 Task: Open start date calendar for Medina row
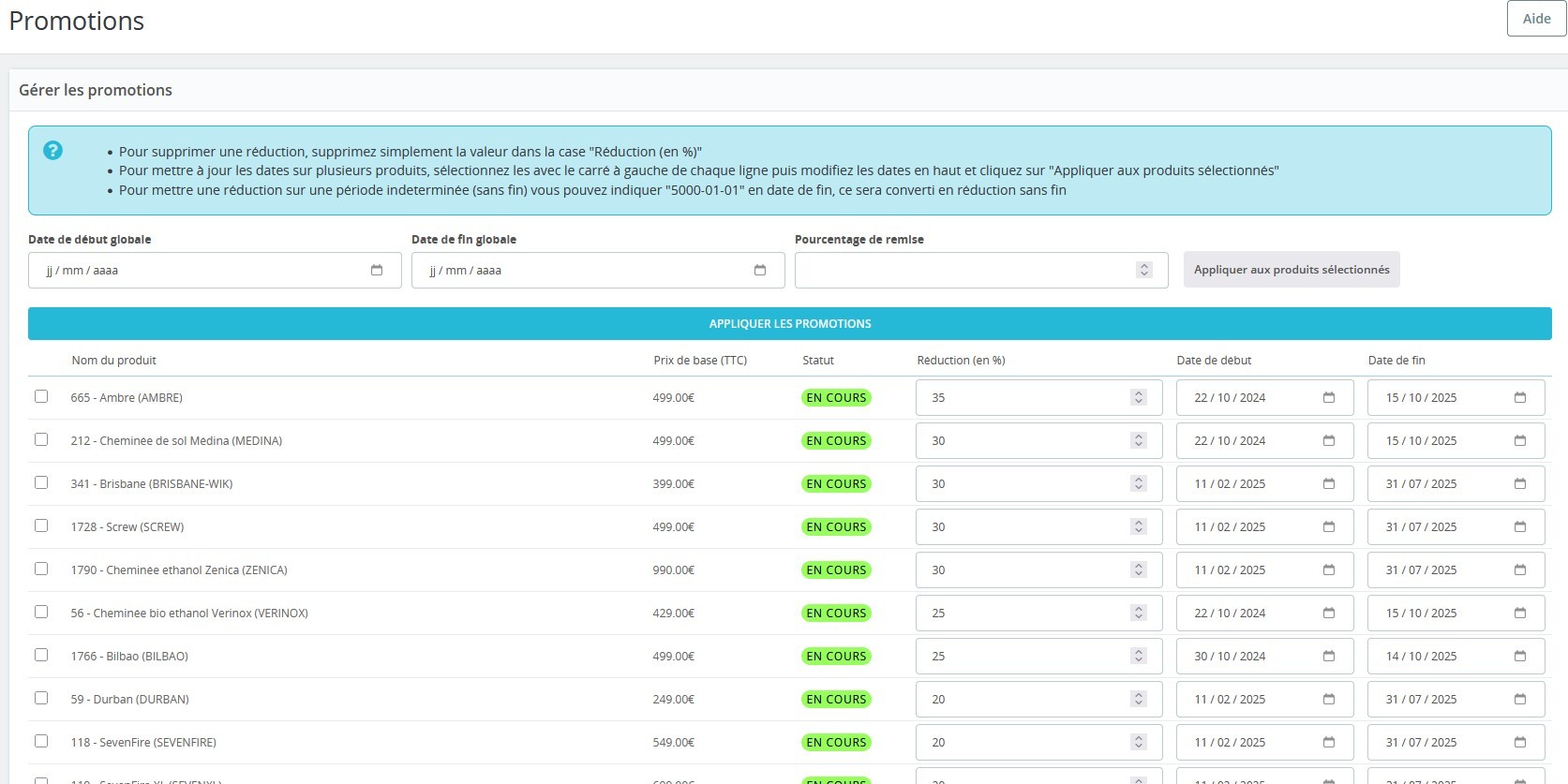1329,440
